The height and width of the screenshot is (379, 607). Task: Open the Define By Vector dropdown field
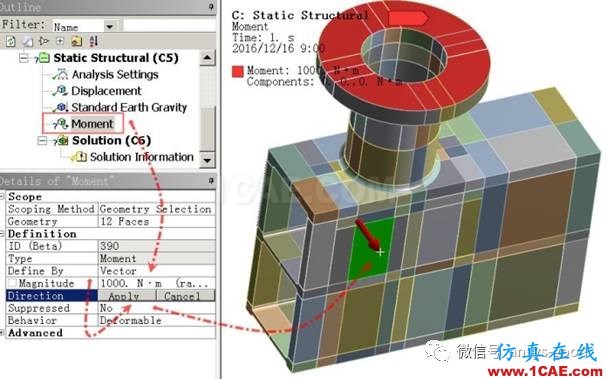157,271
